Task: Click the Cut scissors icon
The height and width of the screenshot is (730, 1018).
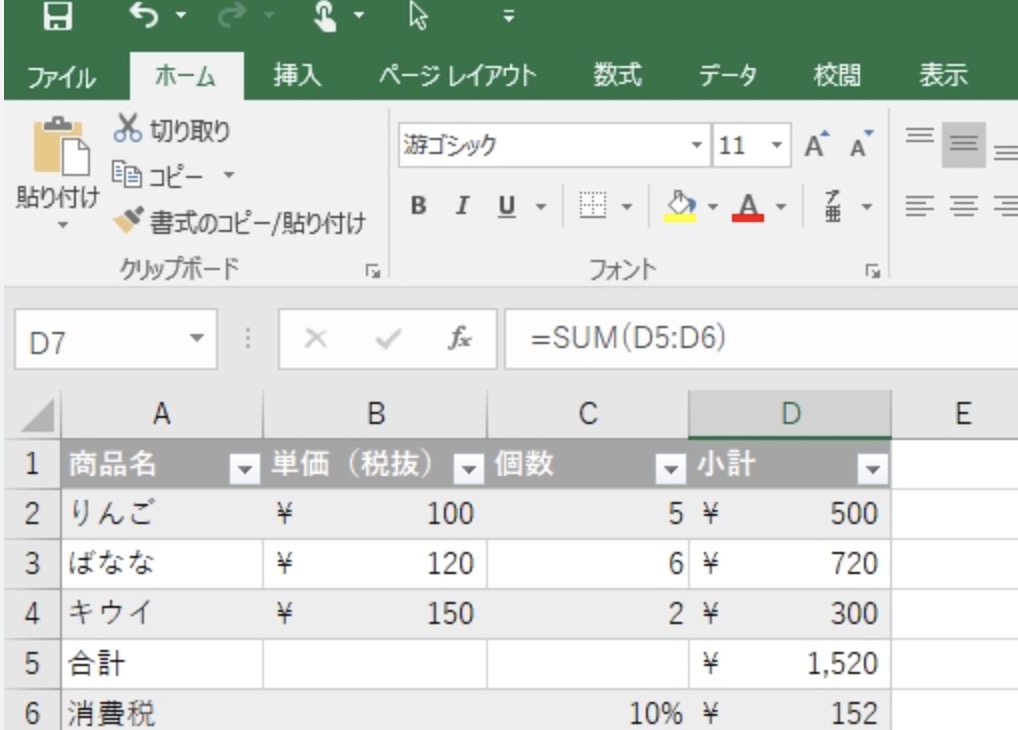Action: 127,129
